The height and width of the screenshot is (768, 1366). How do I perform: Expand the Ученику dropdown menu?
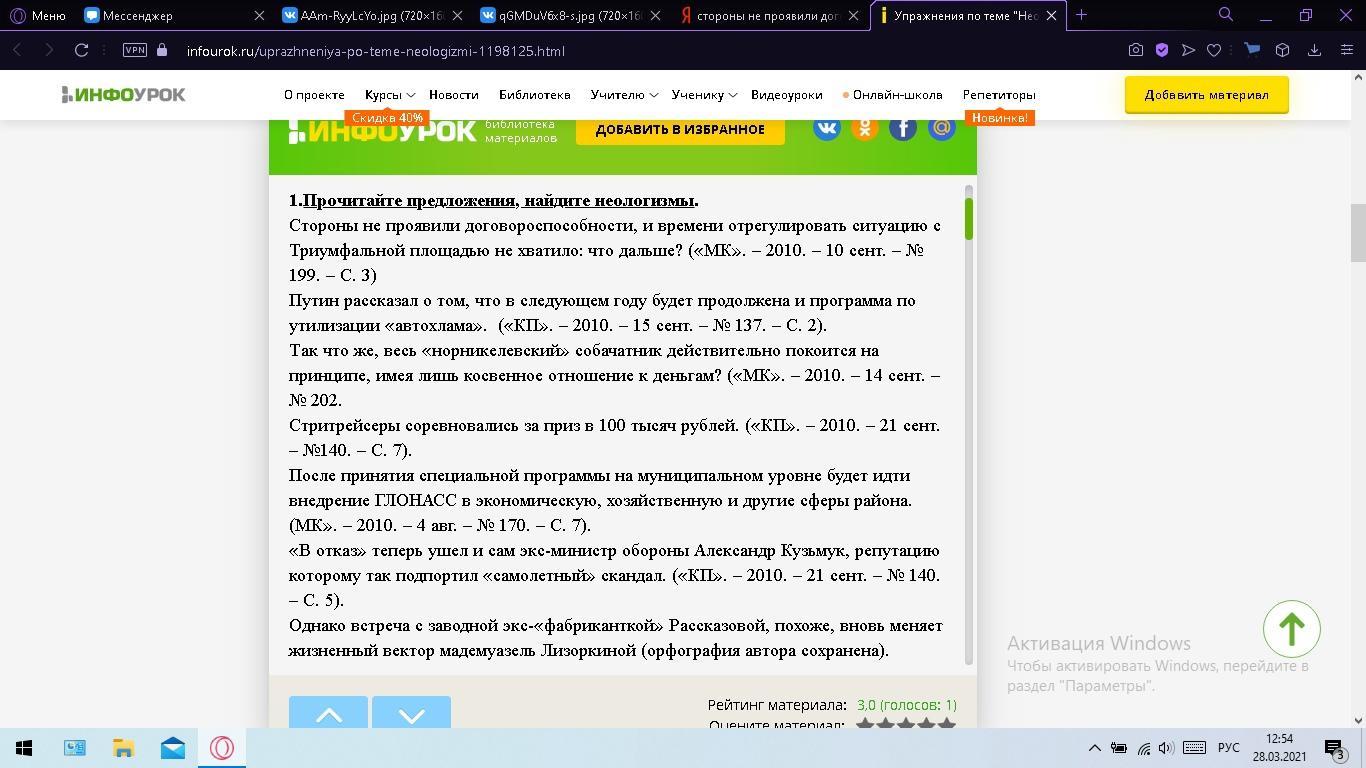tap(703, 95)
